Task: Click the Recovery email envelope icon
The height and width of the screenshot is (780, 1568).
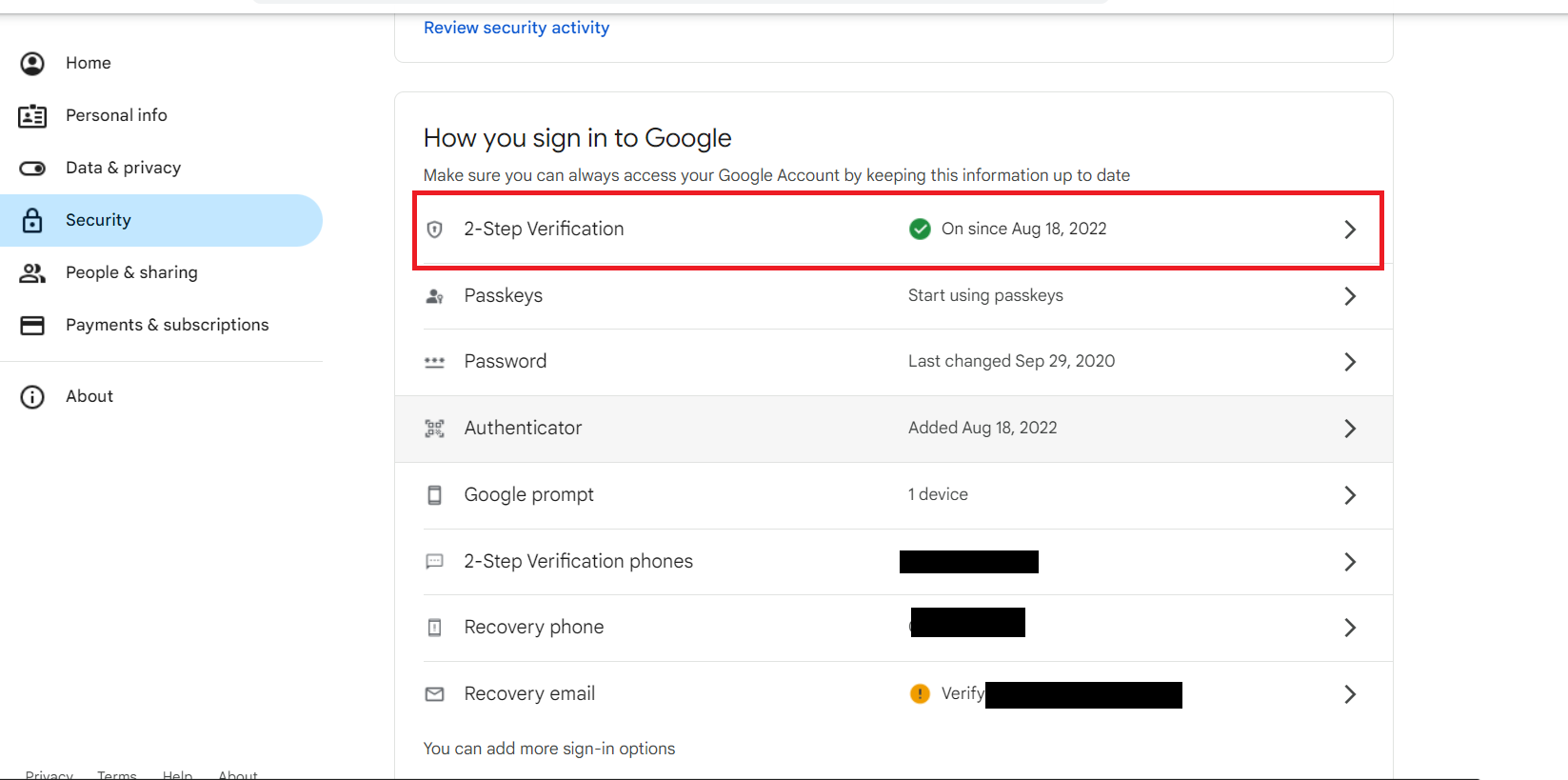Action: pyautogui.click(x=435, y=694)
